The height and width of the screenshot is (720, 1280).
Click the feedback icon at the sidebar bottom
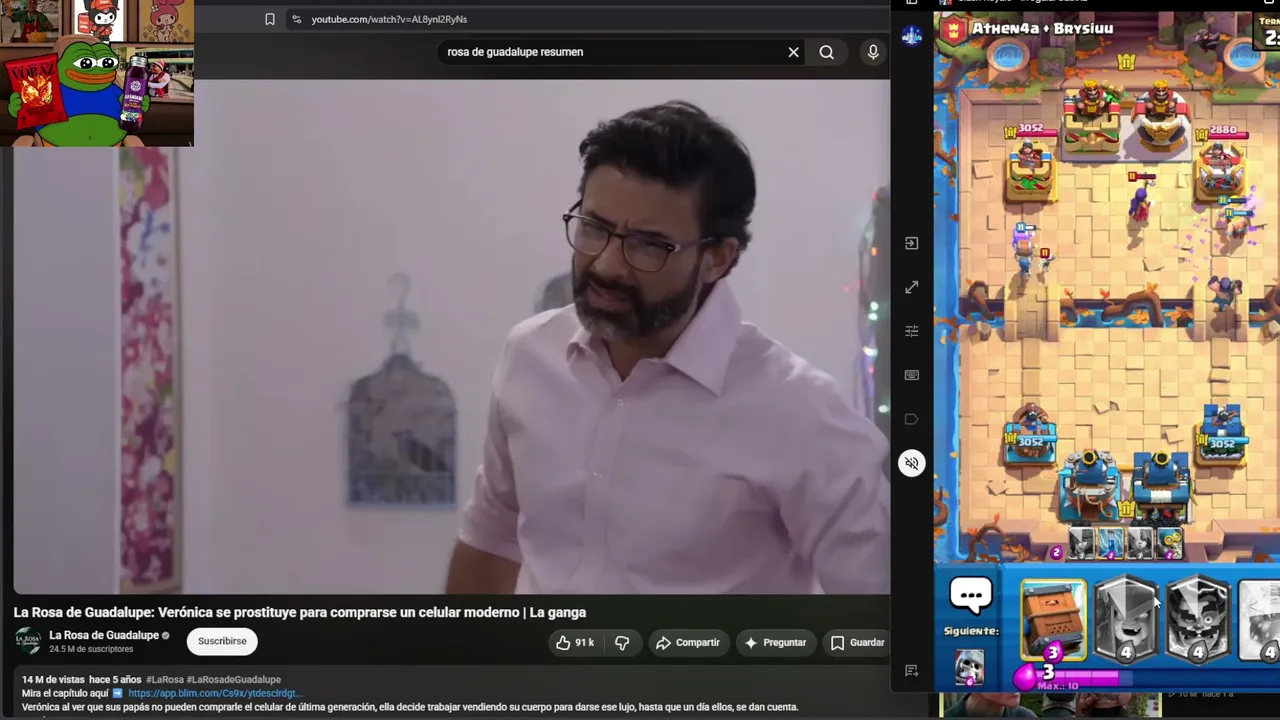pyautogui.click(x=912, y=670)
